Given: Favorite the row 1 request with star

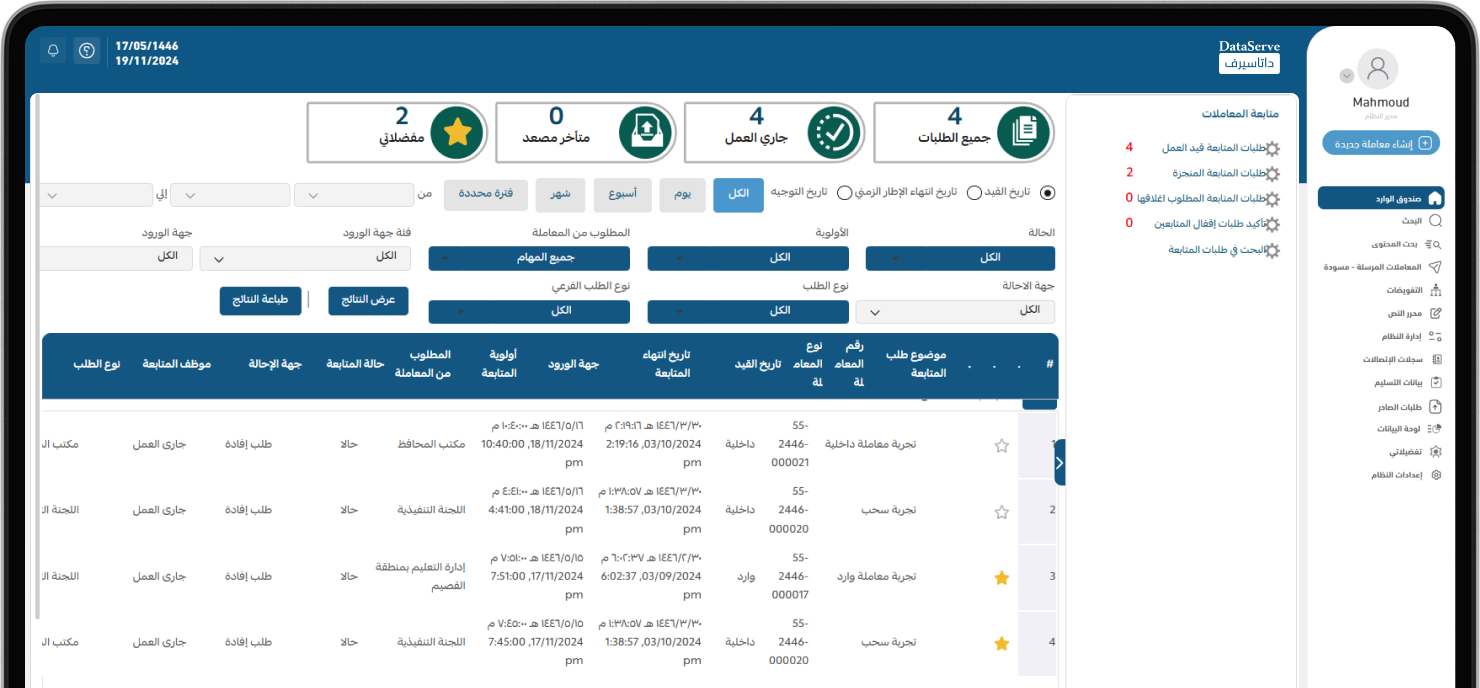Looking at the screenshot, I should 1002,446.
